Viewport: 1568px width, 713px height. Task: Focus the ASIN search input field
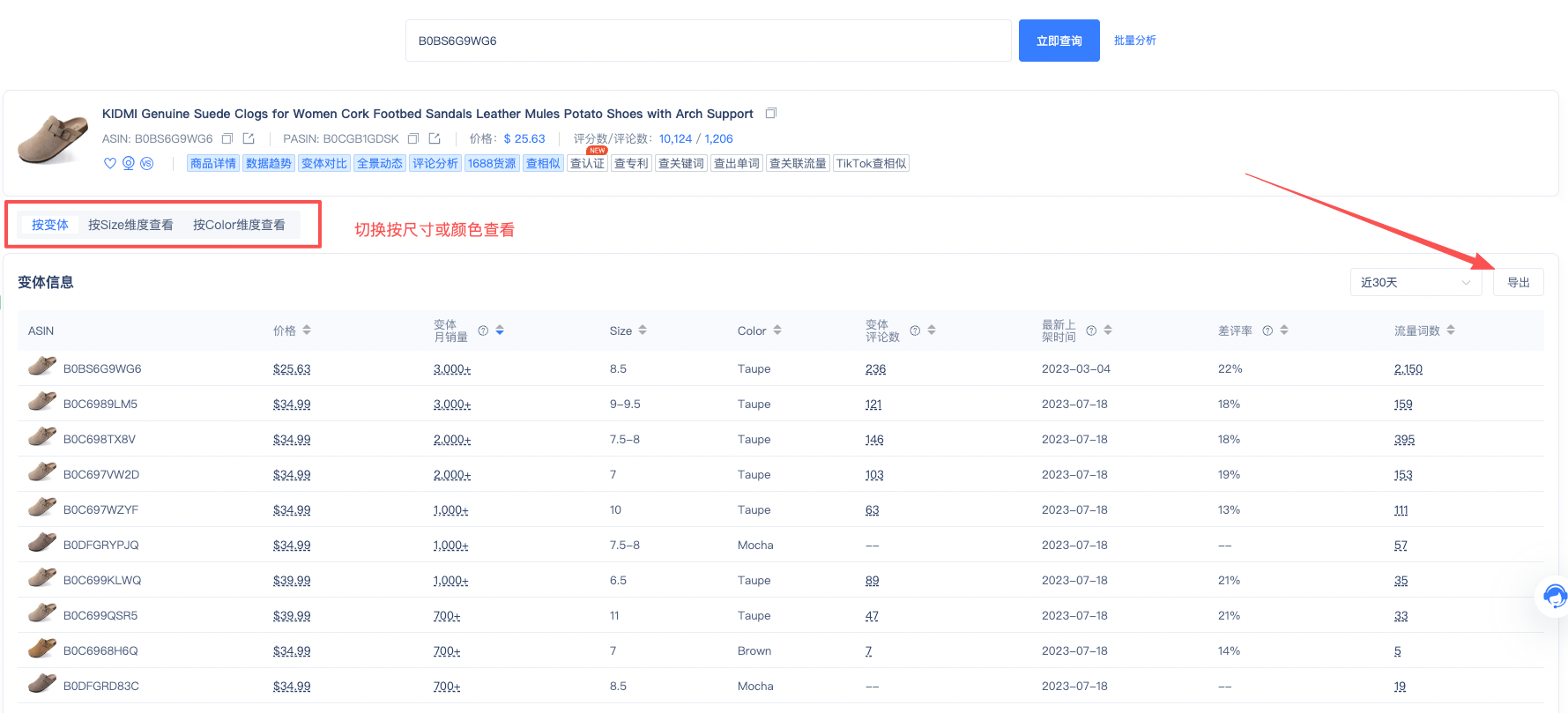(708, 41)
